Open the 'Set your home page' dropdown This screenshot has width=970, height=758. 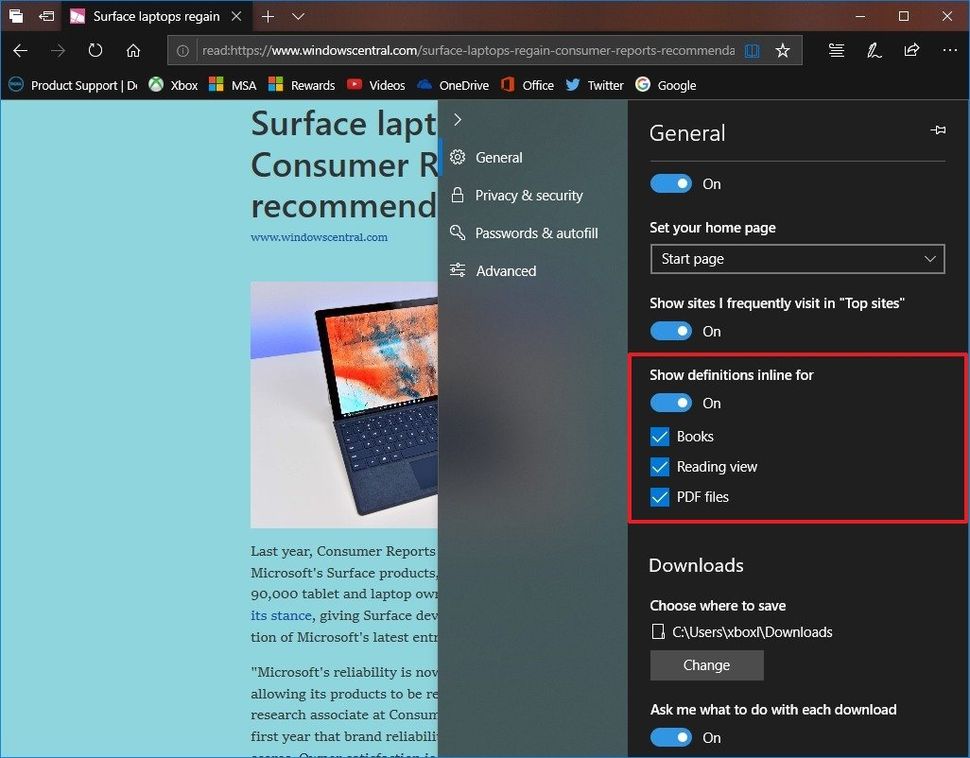tap(797, 259)
